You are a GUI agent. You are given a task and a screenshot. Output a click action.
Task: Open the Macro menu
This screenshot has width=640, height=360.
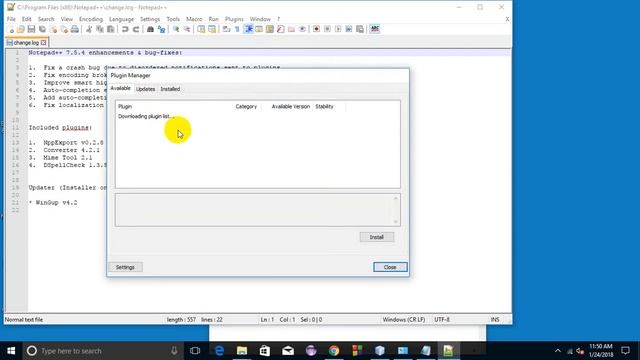(194, 19)
